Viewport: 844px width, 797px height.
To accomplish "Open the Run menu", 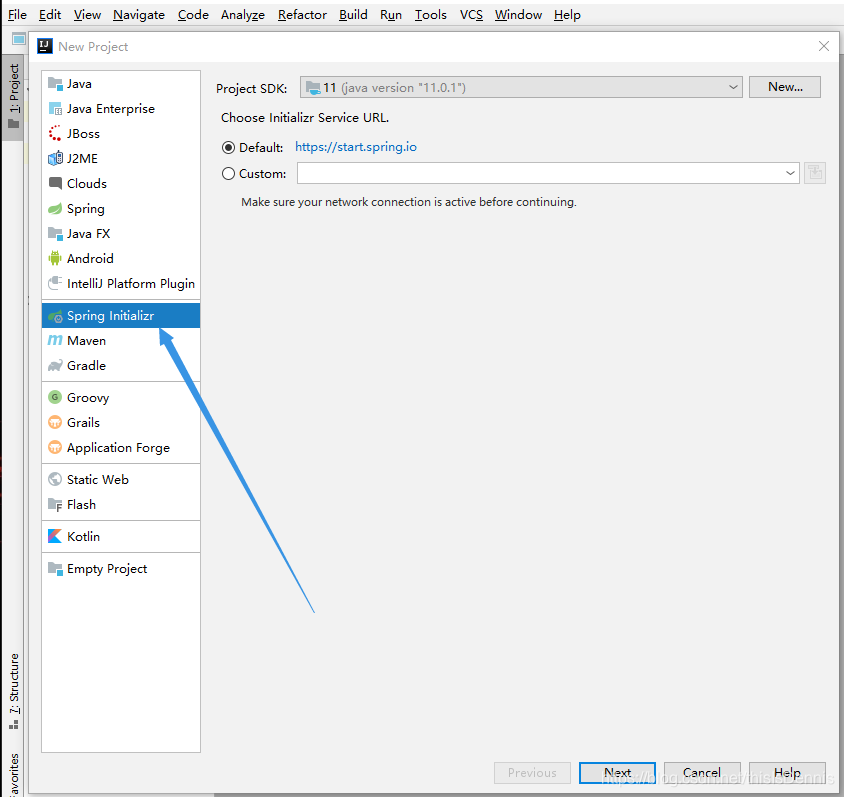I will tap(391, 15).
